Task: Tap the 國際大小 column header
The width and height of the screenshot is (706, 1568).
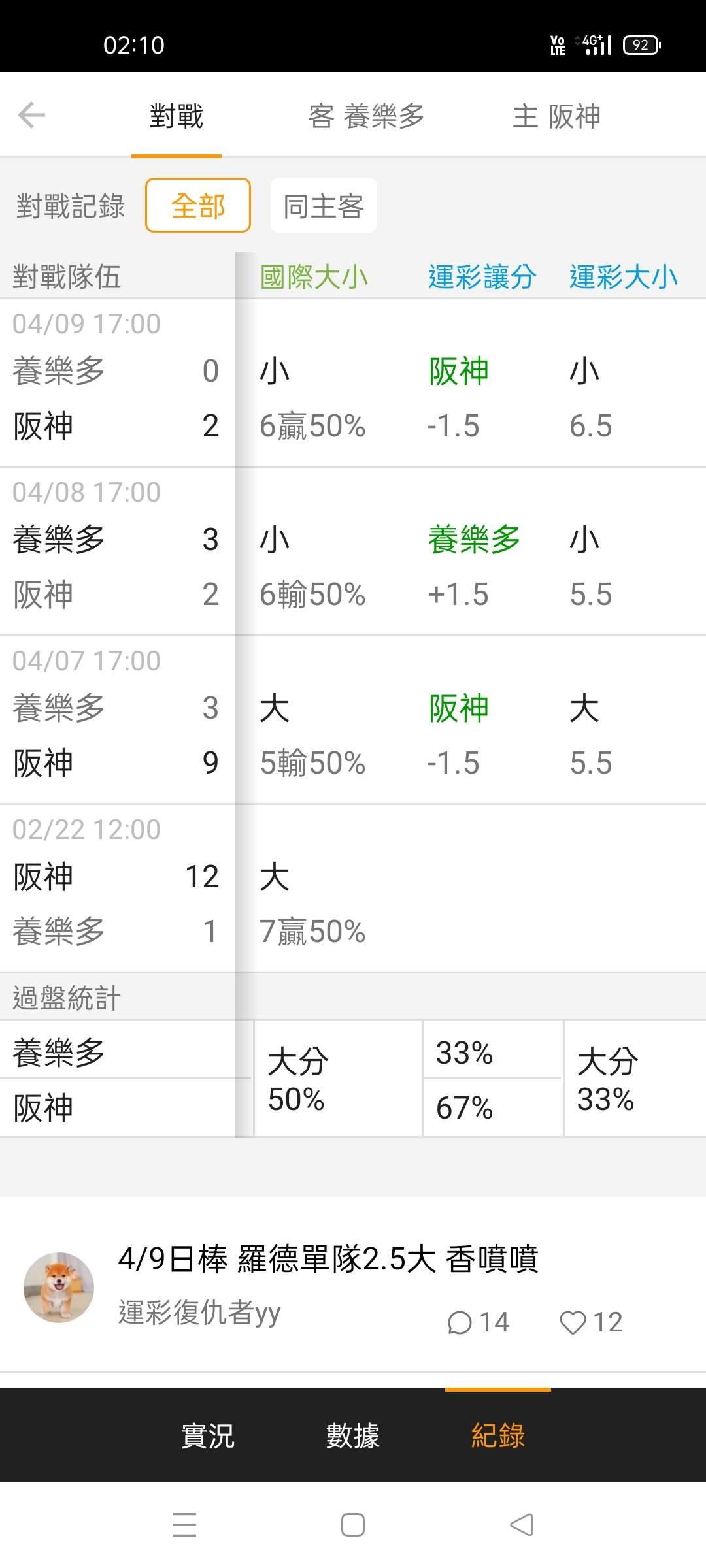Action: 314,277
